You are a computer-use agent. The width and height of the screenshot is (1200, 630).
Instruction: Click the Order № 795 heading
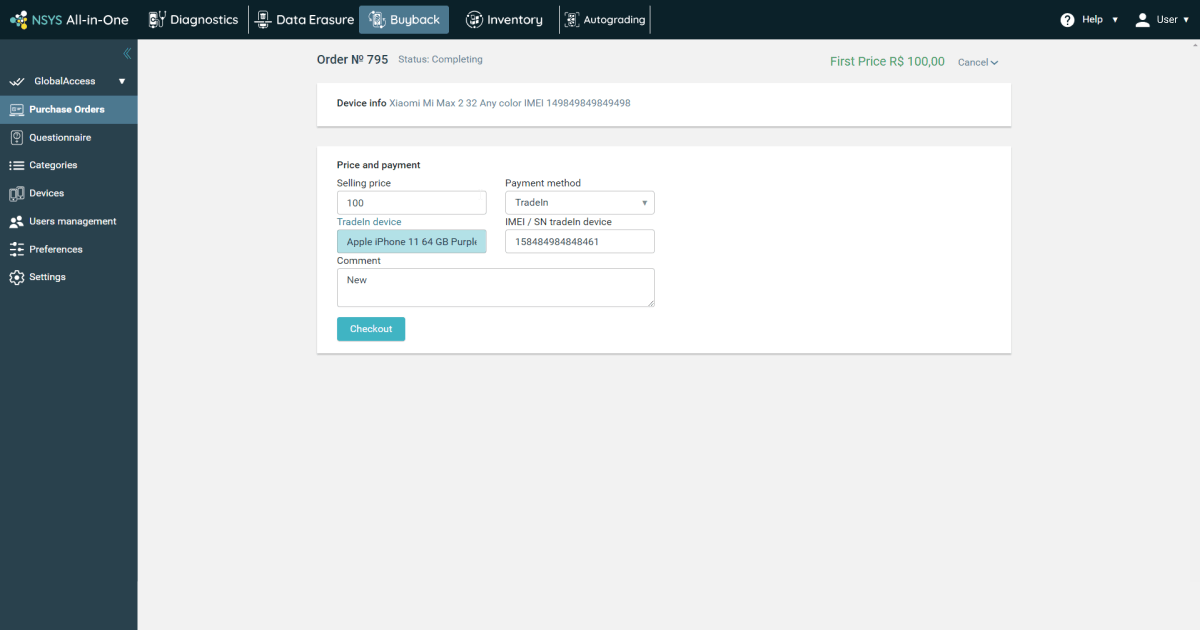352,60
